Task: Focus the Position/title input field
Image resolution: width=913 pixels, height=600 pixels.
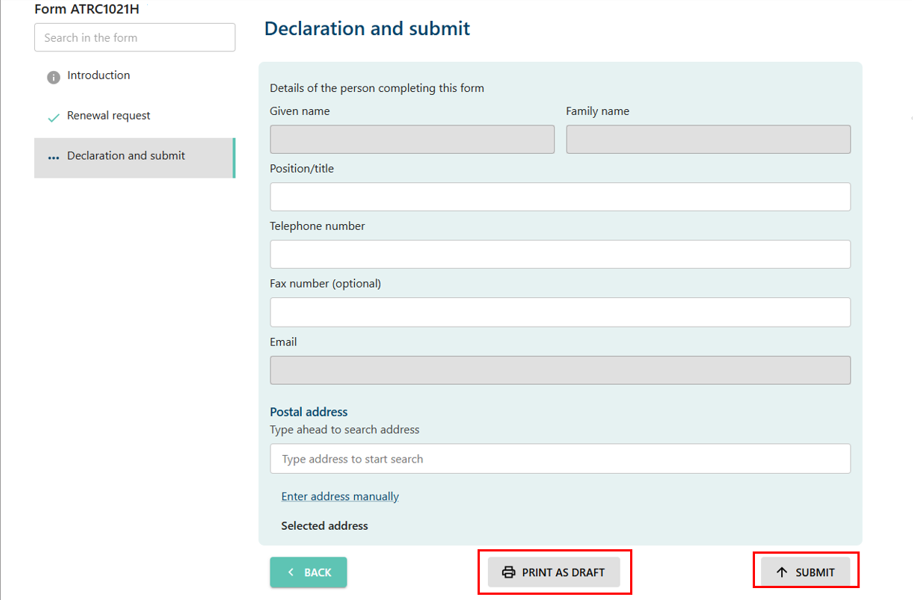Action: pos(560,196)
